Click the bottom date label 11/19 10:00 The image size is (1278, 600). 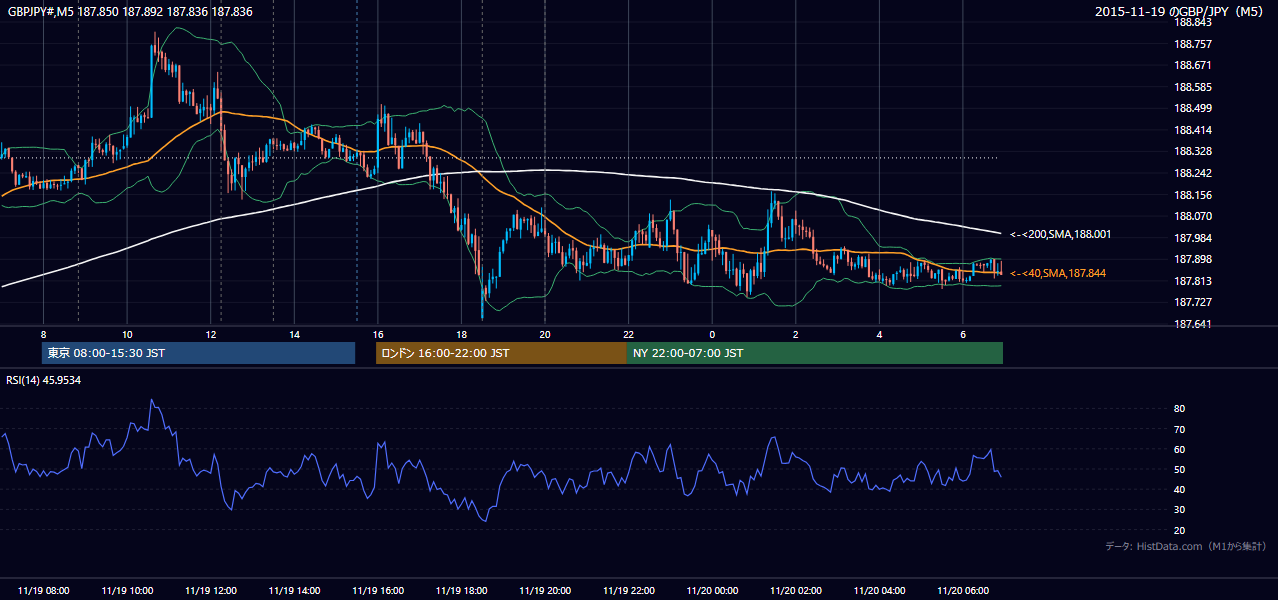coord(127,591)
